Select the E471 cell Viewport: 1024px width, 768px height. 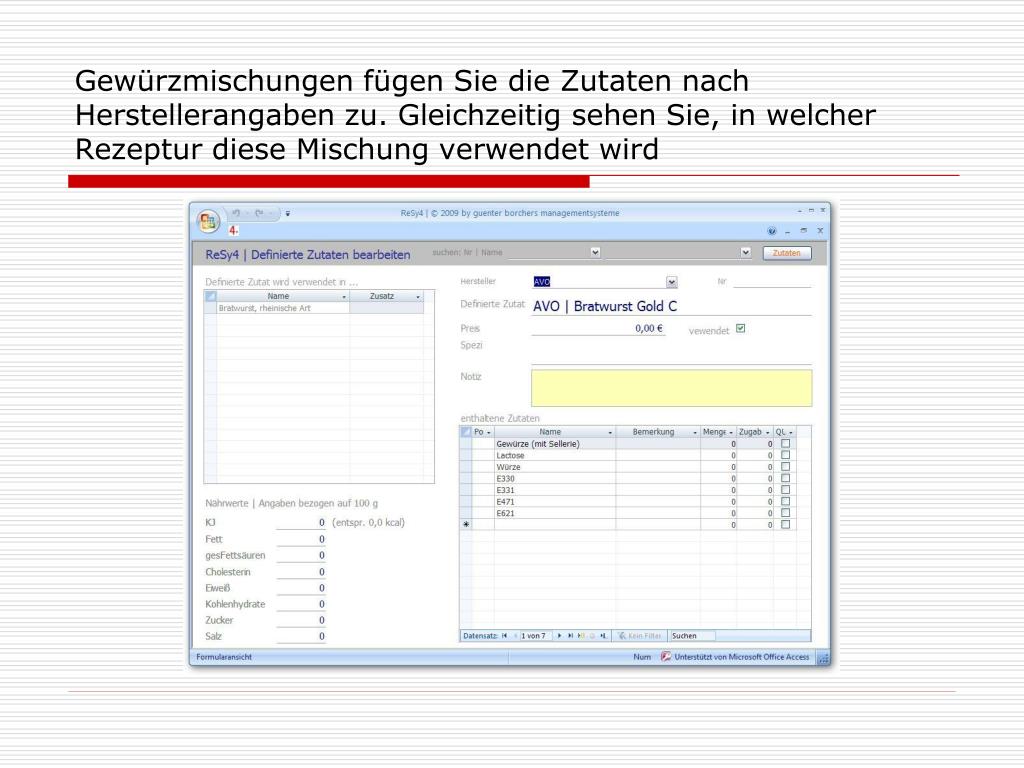pos(554,502)
